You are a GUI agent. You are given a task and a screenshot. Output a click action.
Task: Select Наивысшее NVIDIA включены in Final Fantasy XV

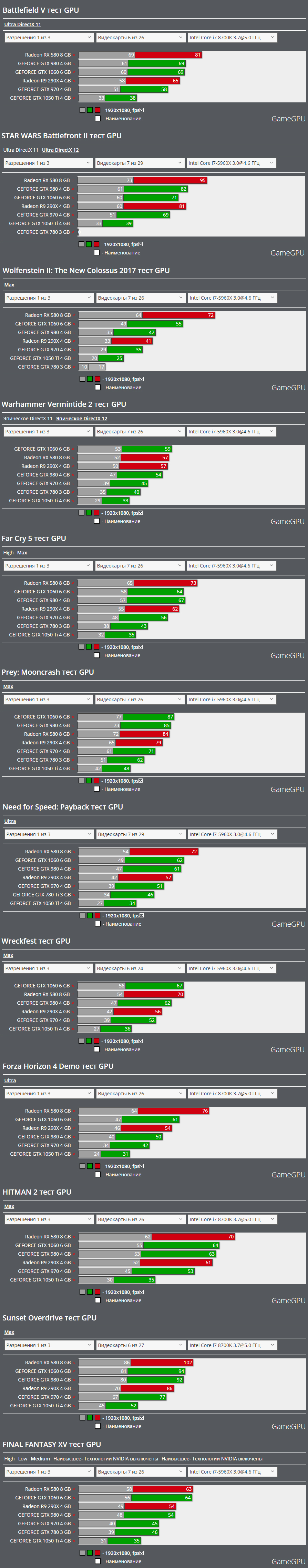tap(212, 1458)
